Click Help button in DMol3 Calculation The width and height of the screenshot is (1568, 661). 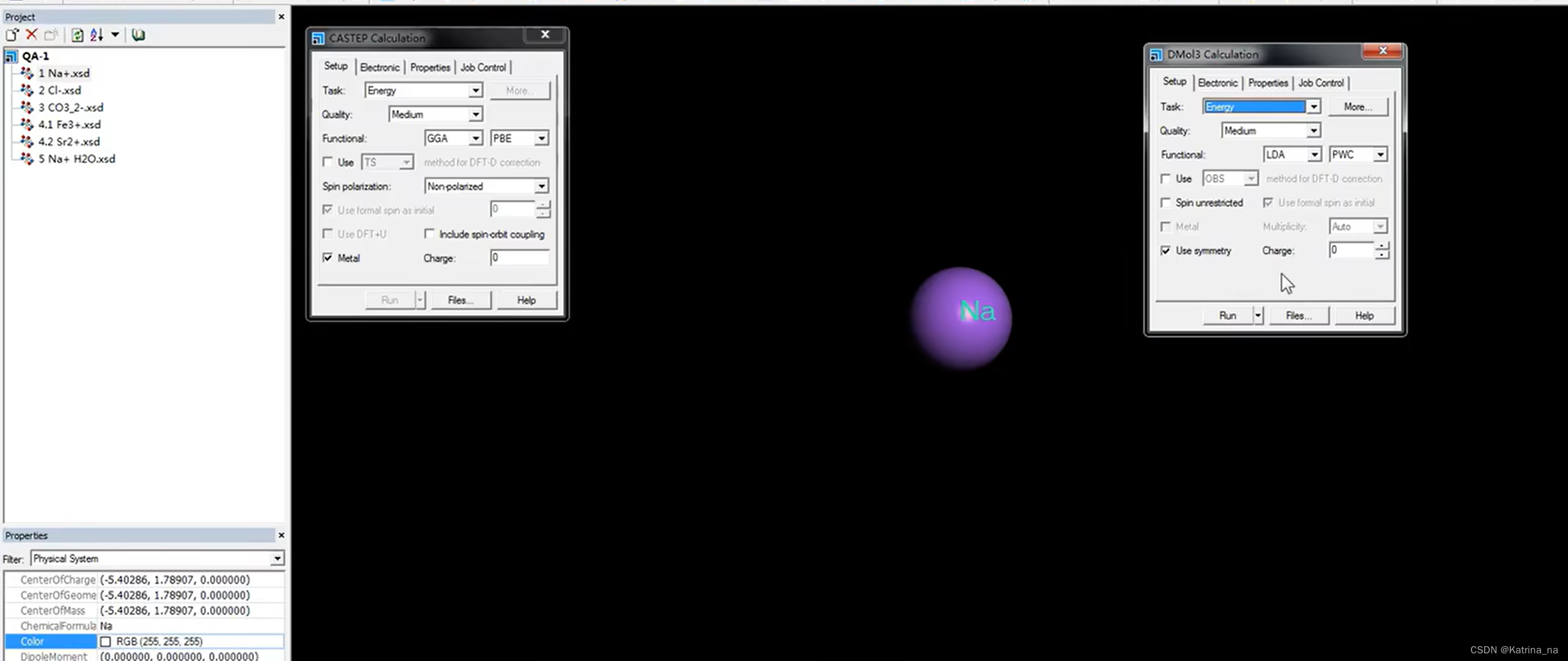point(1364,316)
